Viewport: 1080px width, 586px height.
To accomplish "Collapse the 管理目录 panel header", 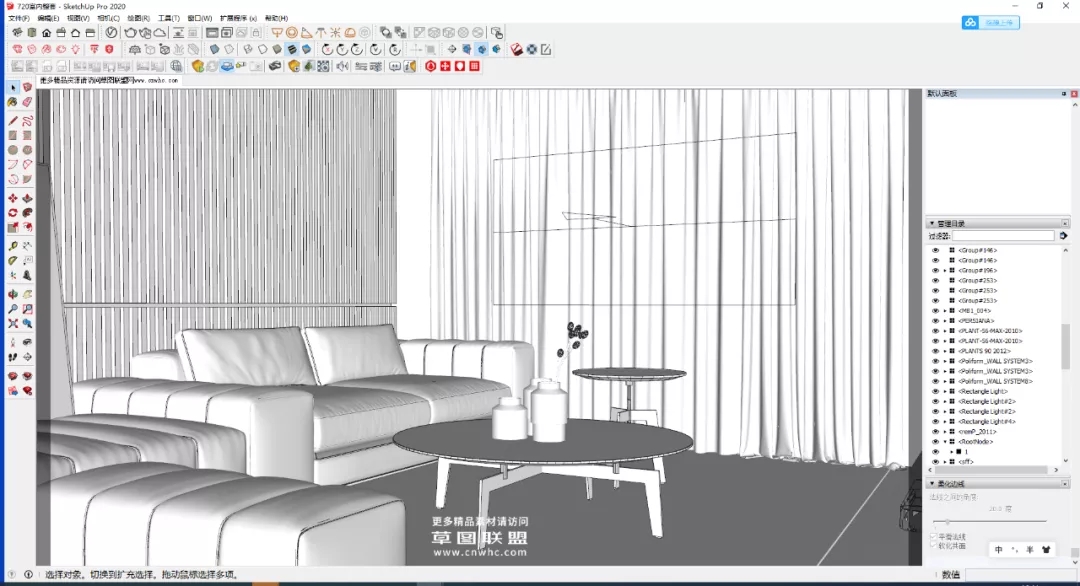I will [933, 223].
